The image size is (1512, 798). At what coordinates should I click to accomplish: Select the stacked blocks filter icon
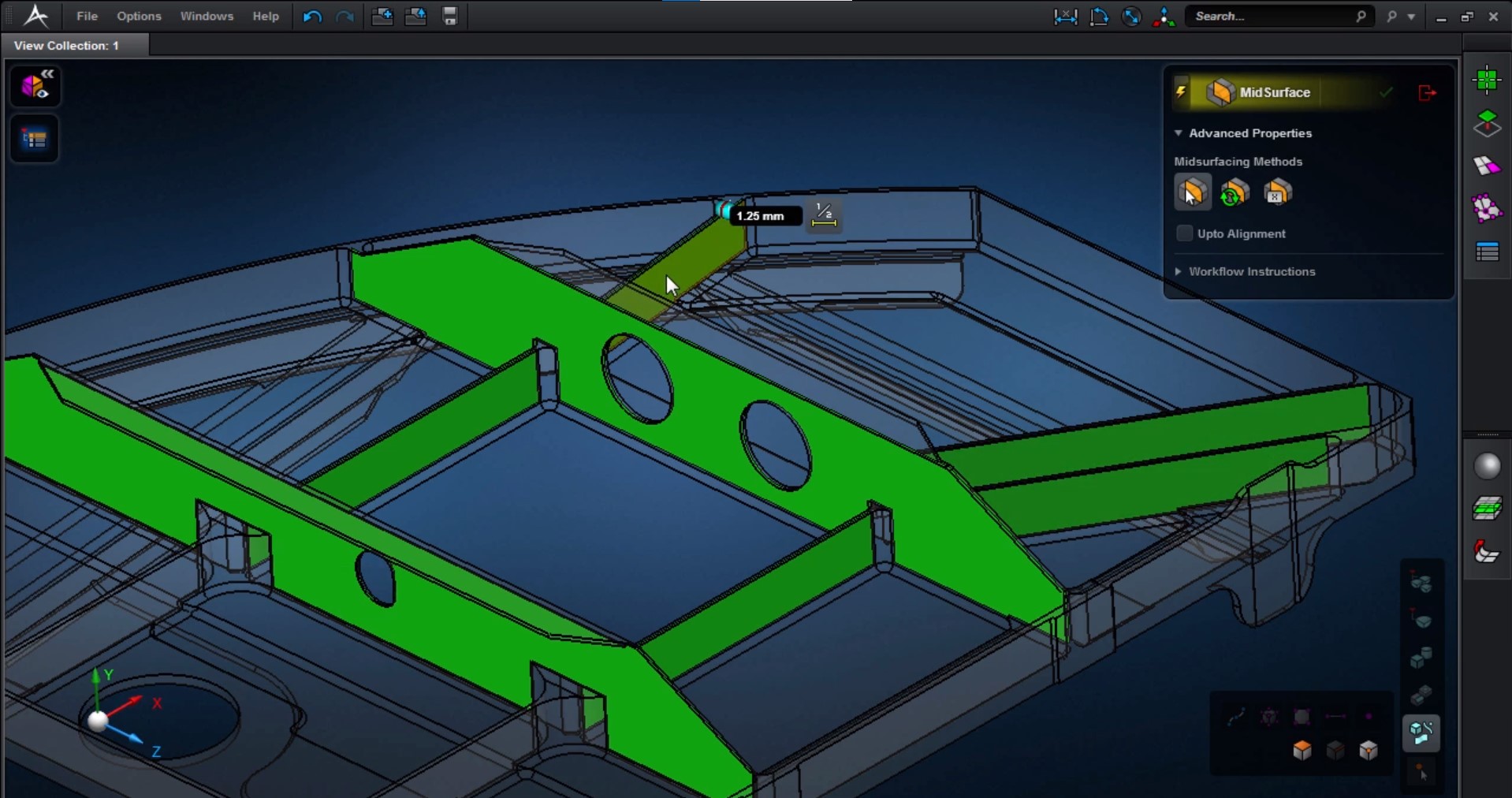(x=1421, y=694)
